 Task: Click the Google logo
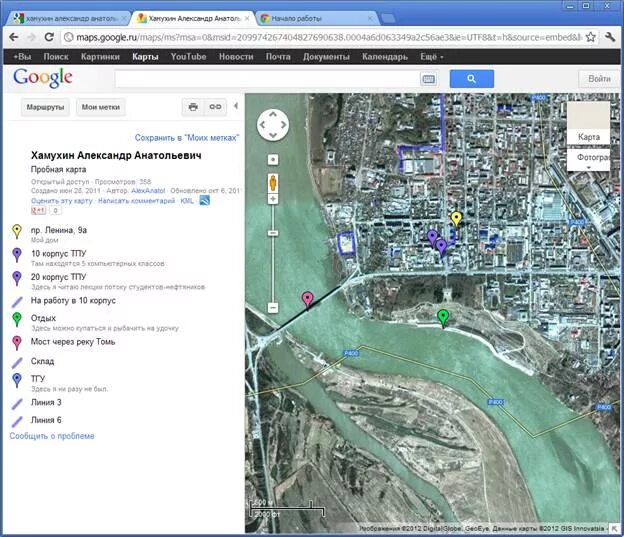pos(43,78)
